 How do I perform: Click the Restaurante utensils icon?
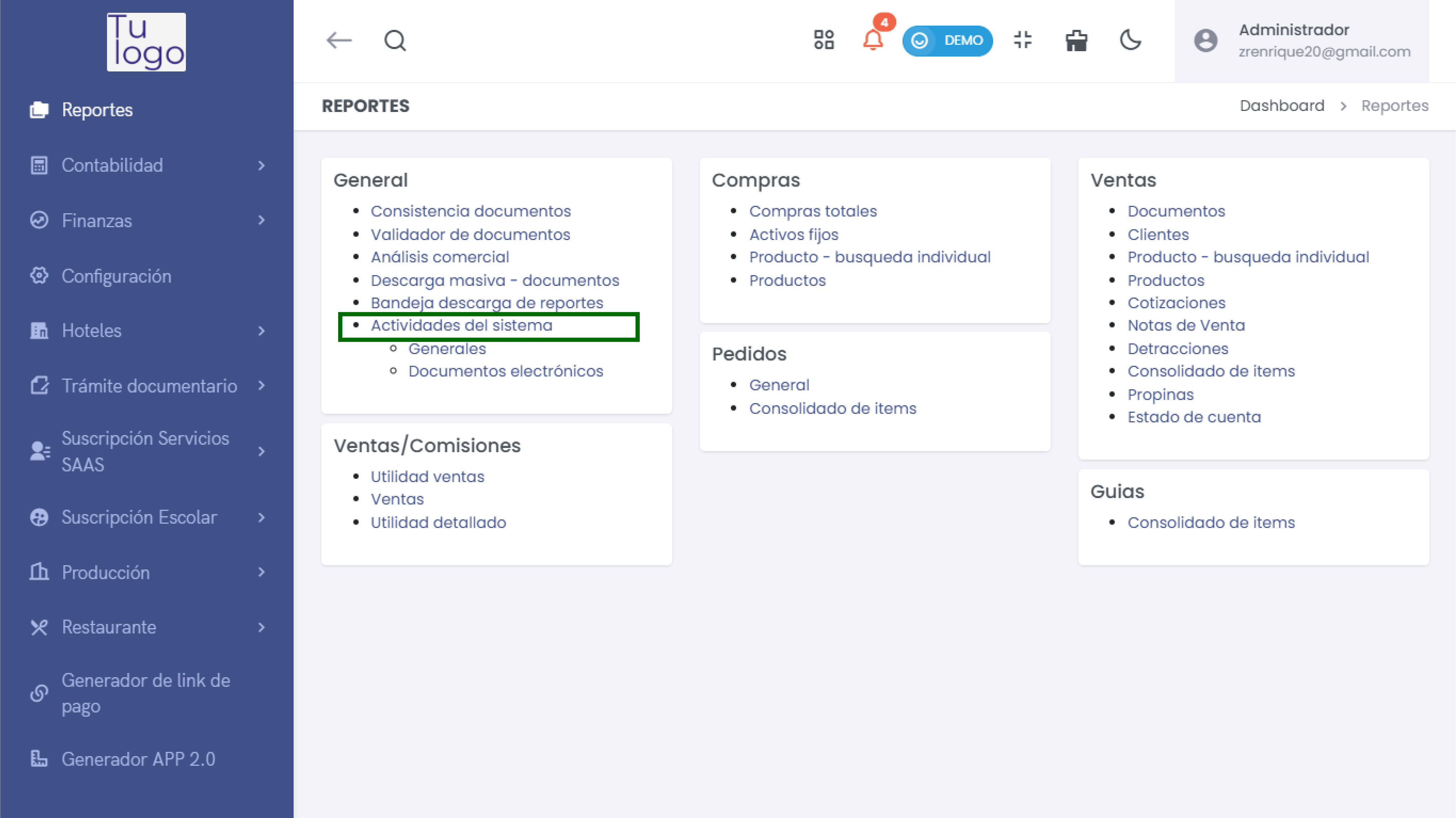pyautogui.click(x=39, y=627)
